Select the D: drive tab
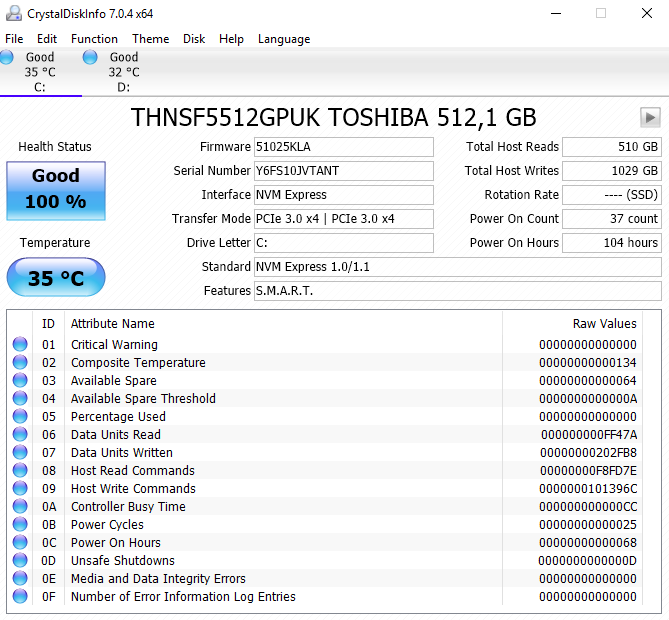 [124, 72]
